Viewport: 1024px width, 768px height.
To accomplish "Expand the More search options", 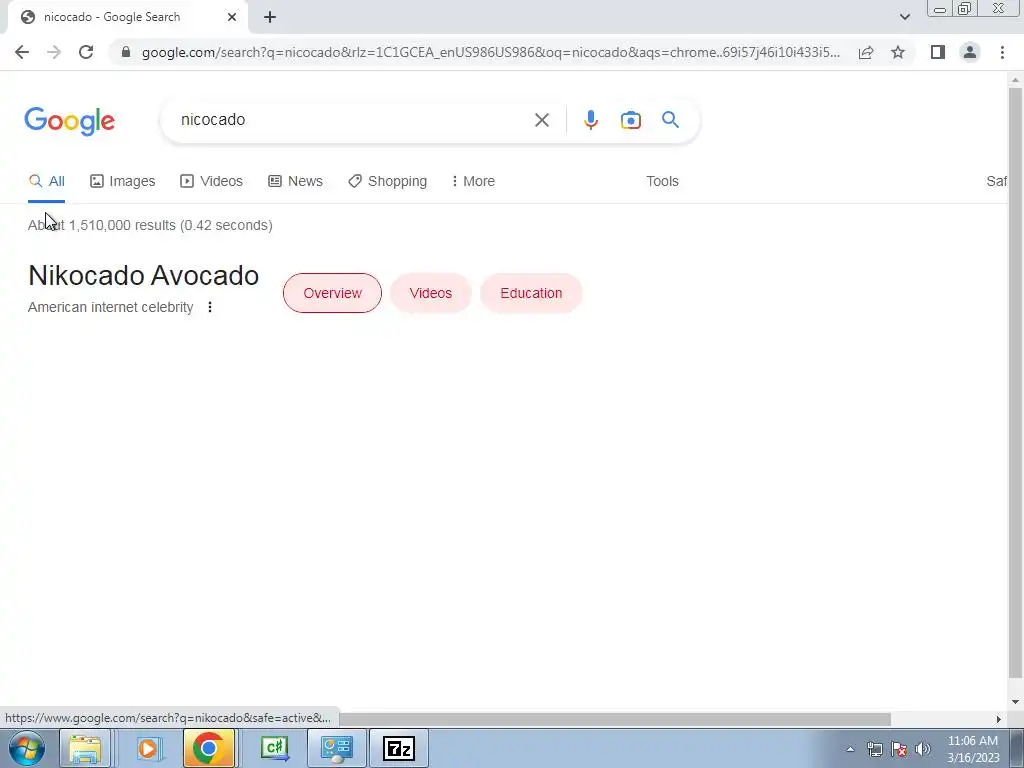I will click(473, 181).
